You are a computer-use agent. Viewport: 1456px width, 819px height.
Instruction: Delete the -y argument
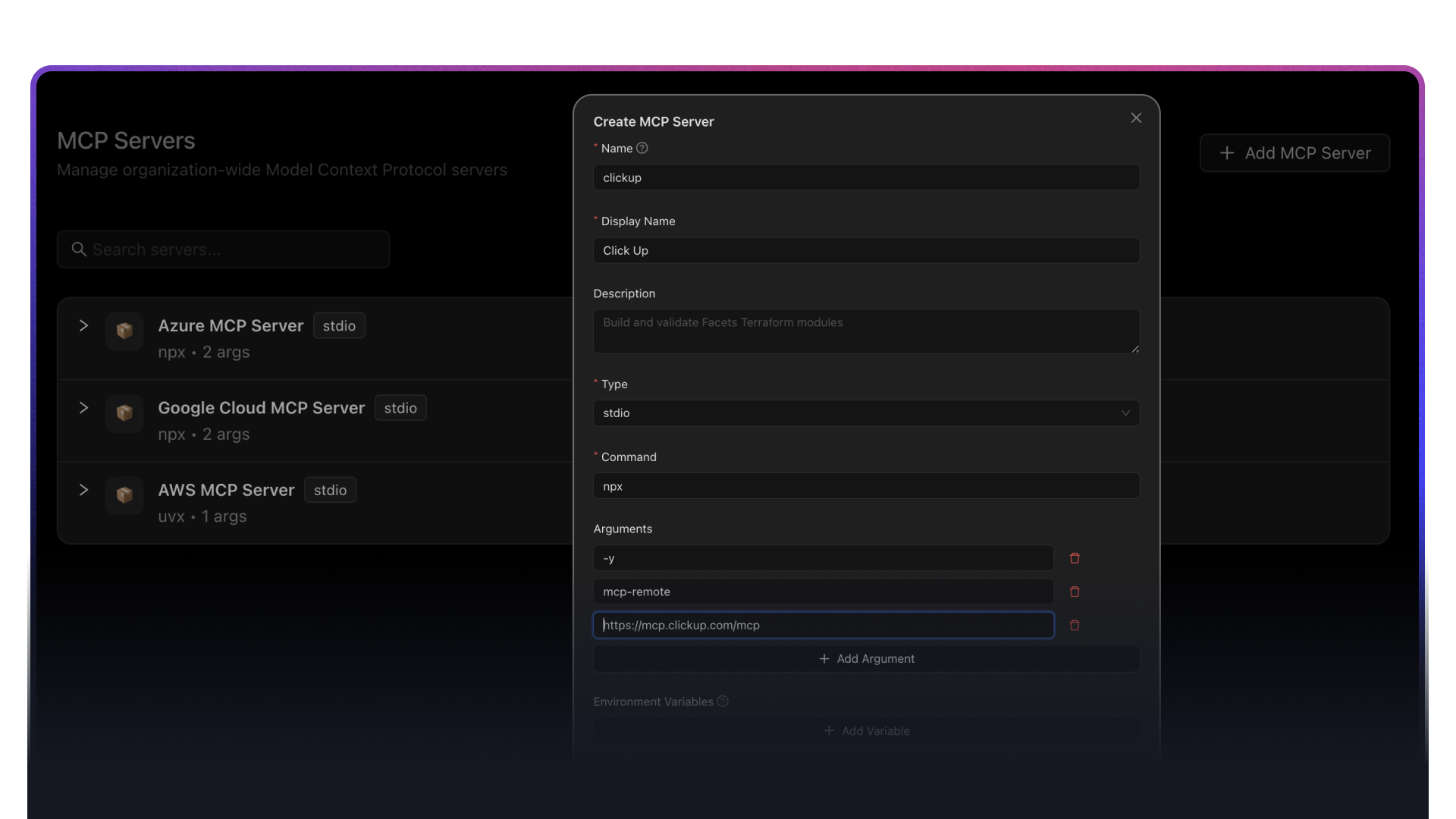[x=1075, y=558]
